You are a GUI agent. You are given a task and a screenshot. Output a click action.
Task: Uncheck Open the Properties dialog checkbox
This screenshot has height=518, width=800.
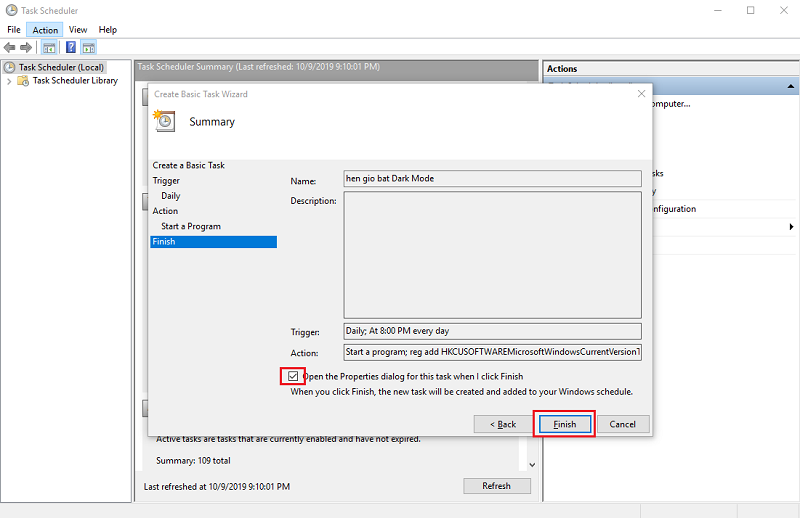tap(293, 376)
